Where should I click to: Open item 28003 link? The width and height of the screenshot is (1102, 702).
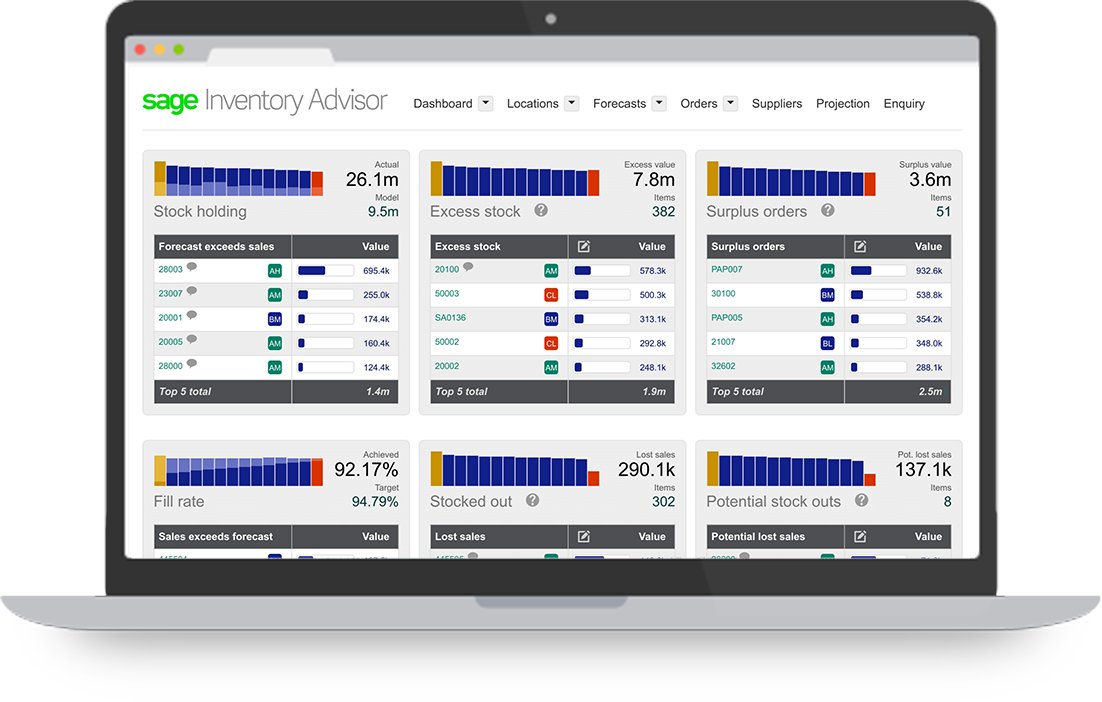point(170,269)
